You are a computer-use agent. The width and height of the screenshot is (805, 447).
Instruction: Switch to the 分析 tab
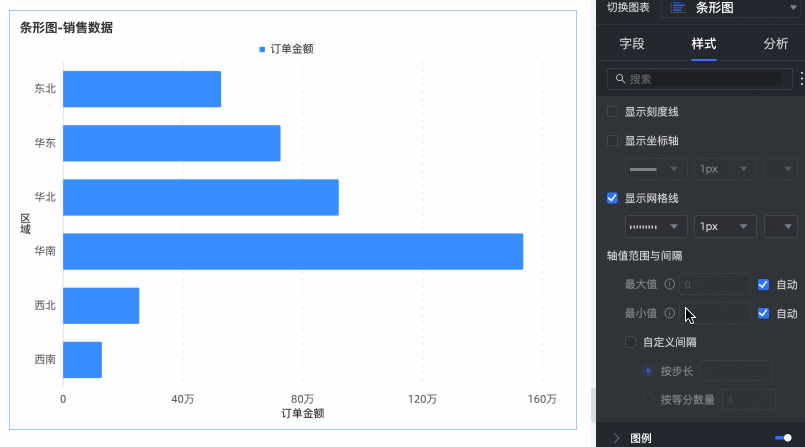coord(775,44)
